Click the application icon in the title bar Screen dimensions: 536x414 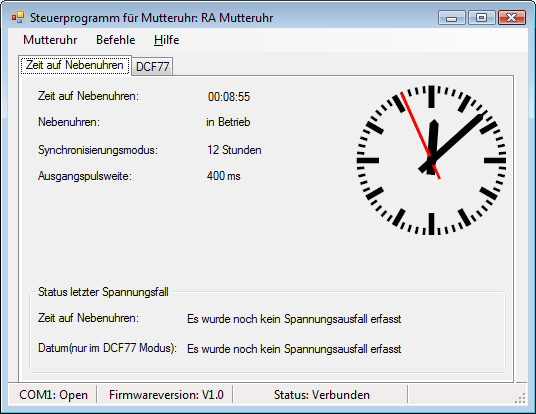pyautogui.click(x=18, y=17)
